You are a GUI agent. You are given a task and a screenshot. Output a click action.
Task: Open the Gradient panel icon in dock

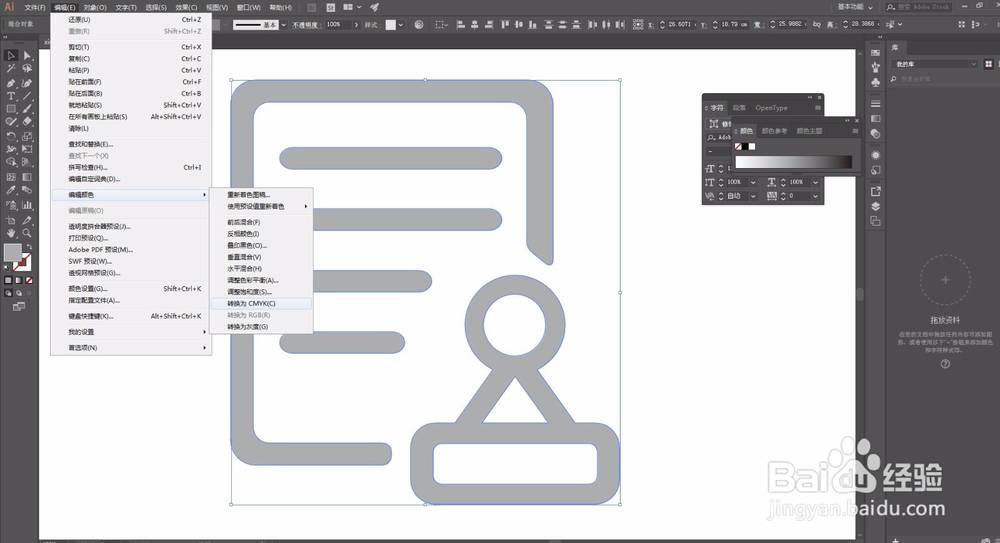pos(876,119)
